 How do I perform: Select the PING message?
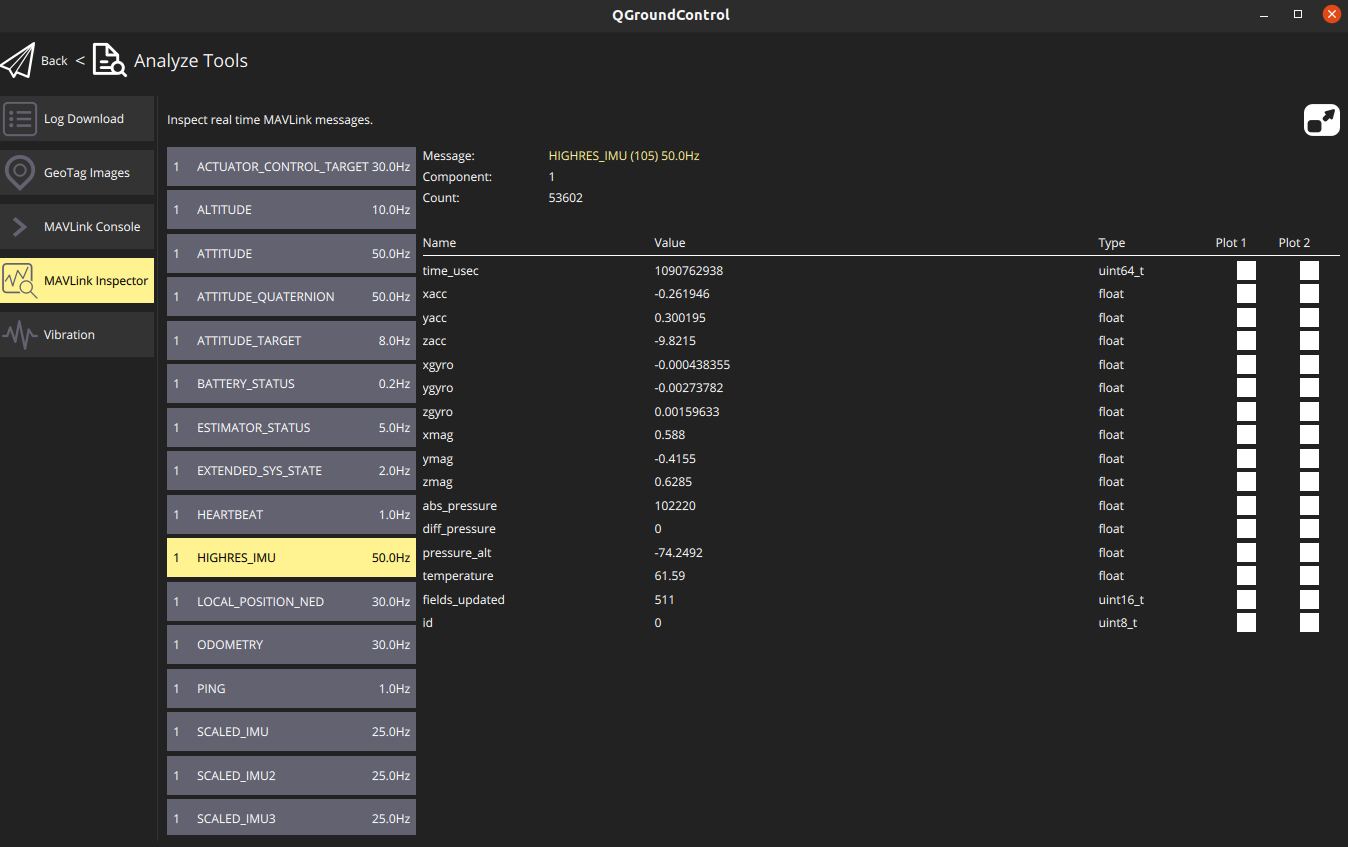coord(291,689)
